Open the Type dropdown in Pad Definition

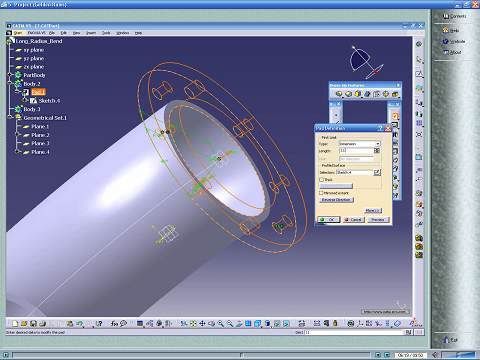pos(360,144)
